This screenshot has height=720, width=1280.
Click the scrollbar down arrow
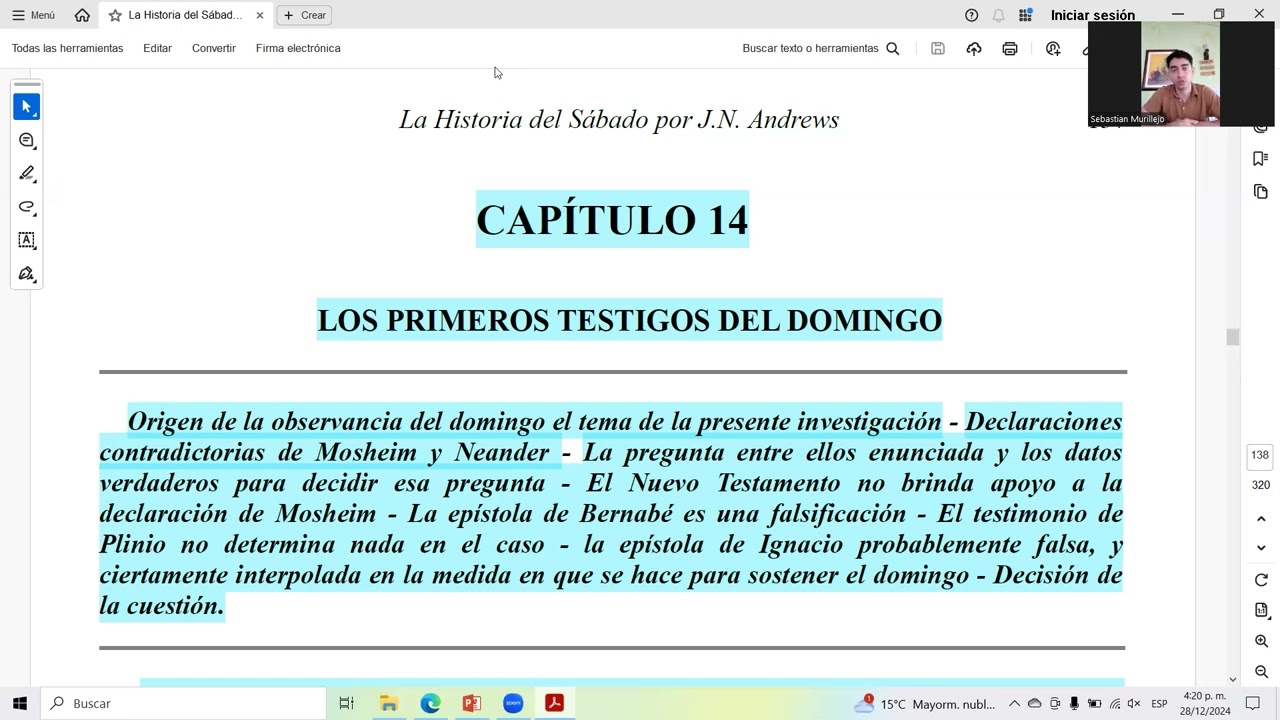(x=1232, y=679)
